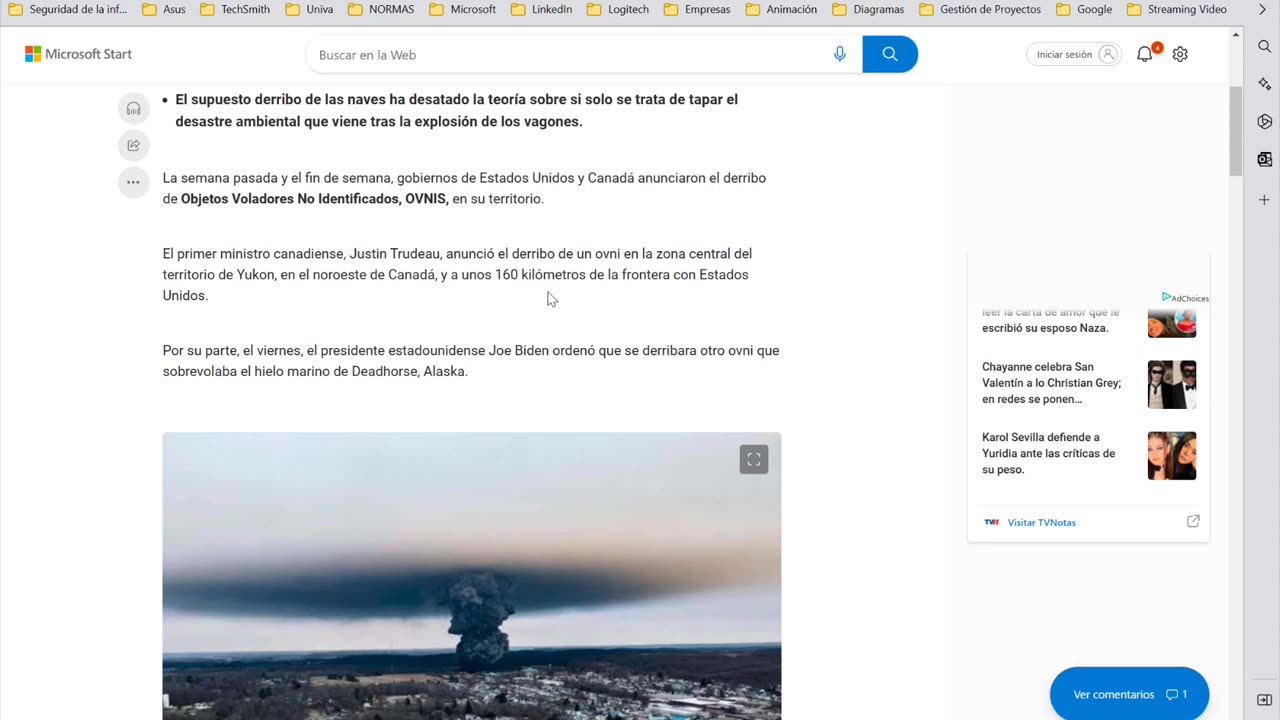This screenshot has height=720, width=1280.
Task: Open the Gestión de Proyectos bookmarks folder
Action: pos(980,9)
